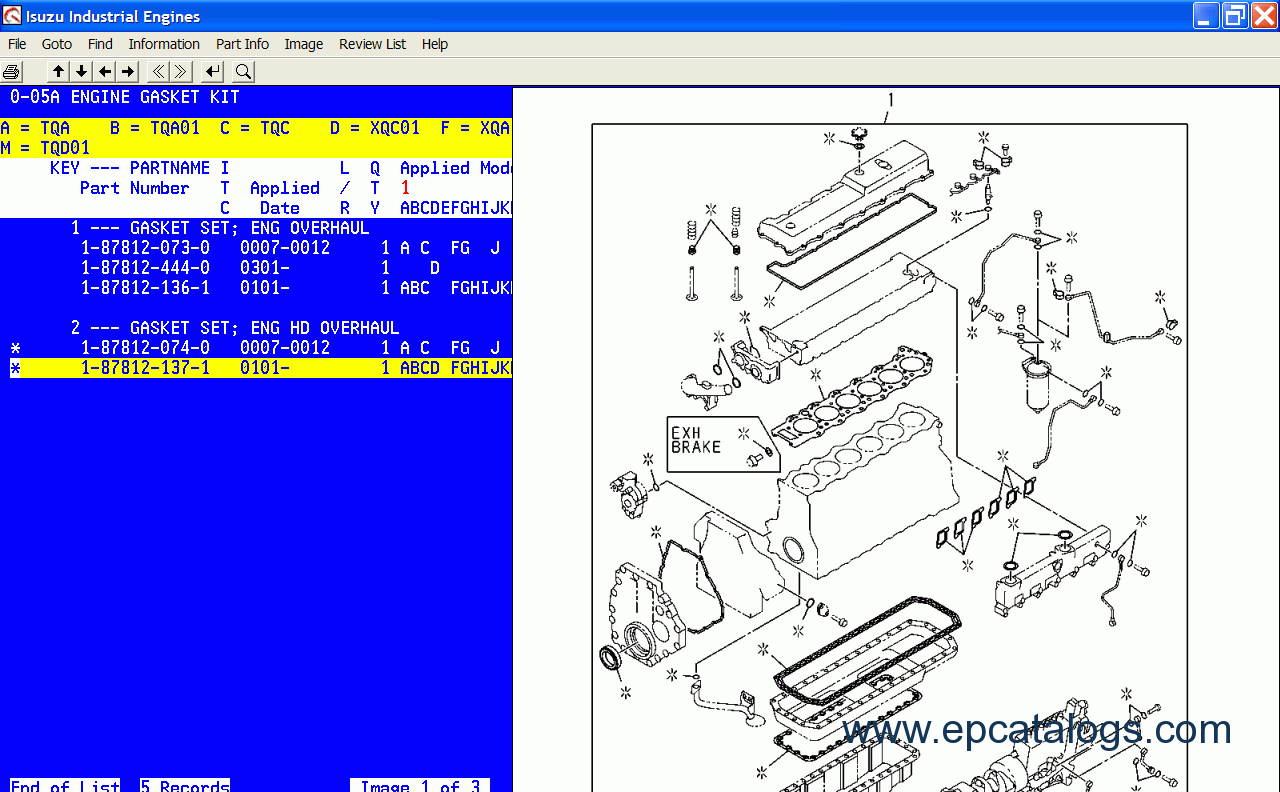Select part number 1-87812-136-1 row
The image size is (1280, 792).
256,288
